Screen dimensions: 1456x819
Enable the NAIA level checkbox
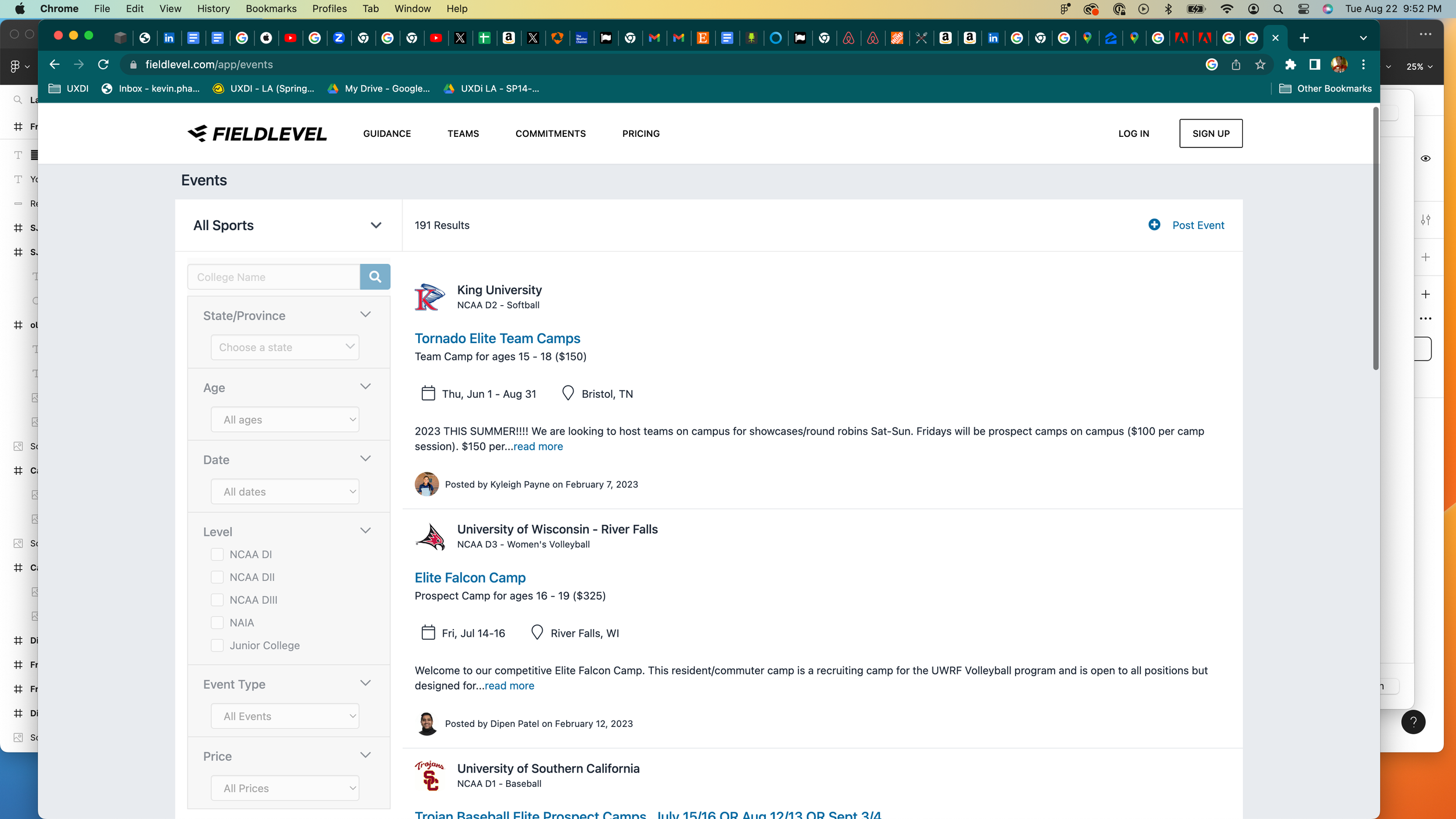coord(217,623)
